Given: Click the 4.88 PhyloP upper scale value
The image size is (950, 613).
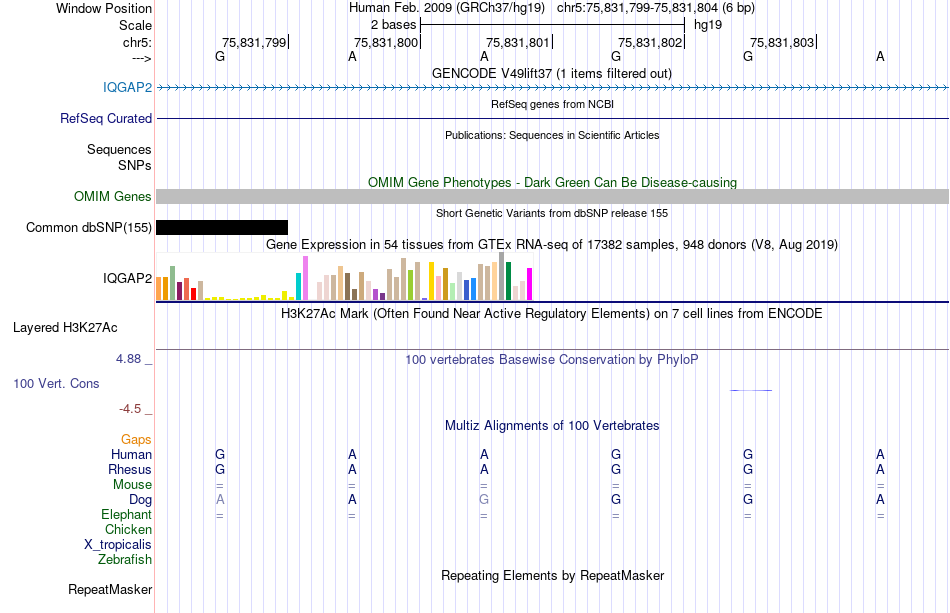Looking at the screenshot, I should pyautogui.click(x=128, y=359).
